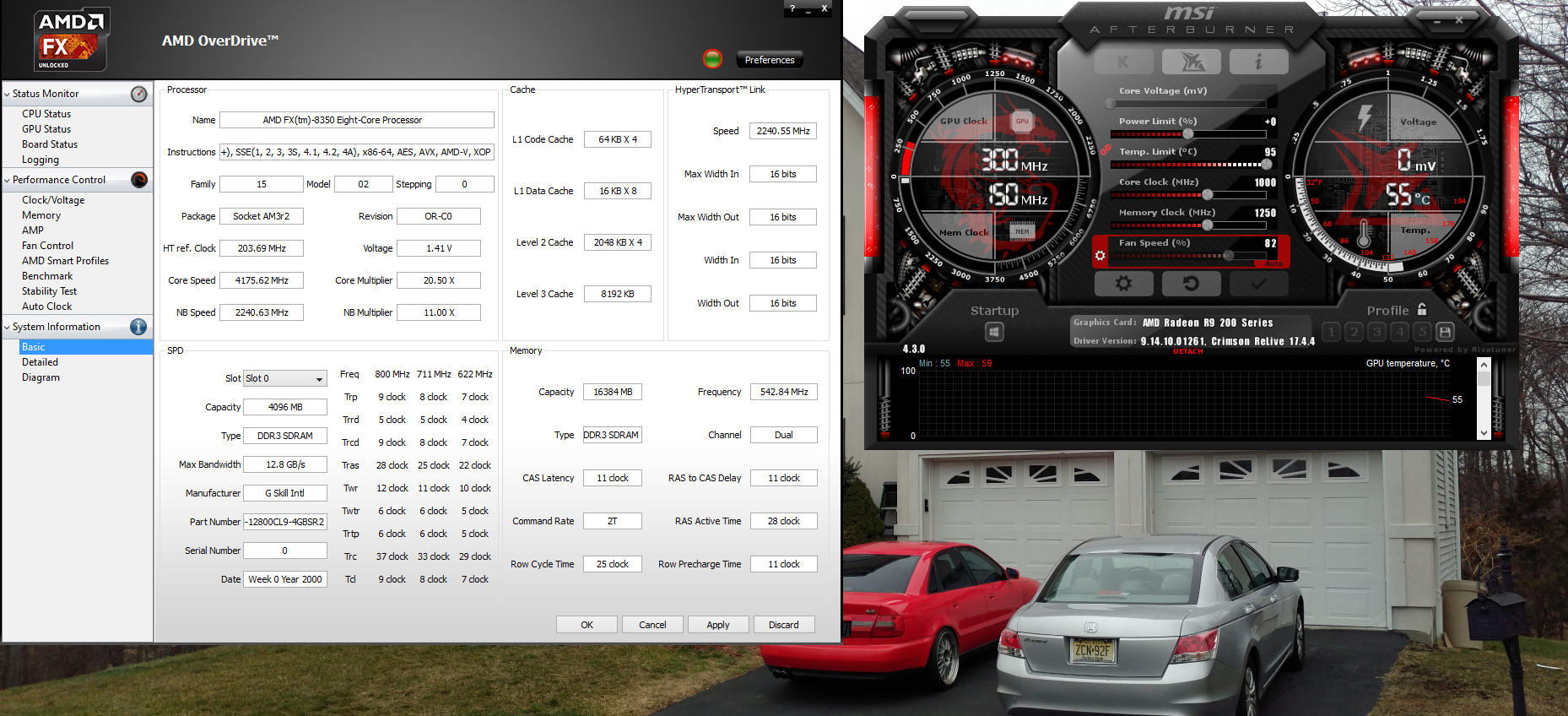The width and height of the screenshot is (1568, 716).
Task: Toggle Apply at Windows startup button
Action: 995,332
